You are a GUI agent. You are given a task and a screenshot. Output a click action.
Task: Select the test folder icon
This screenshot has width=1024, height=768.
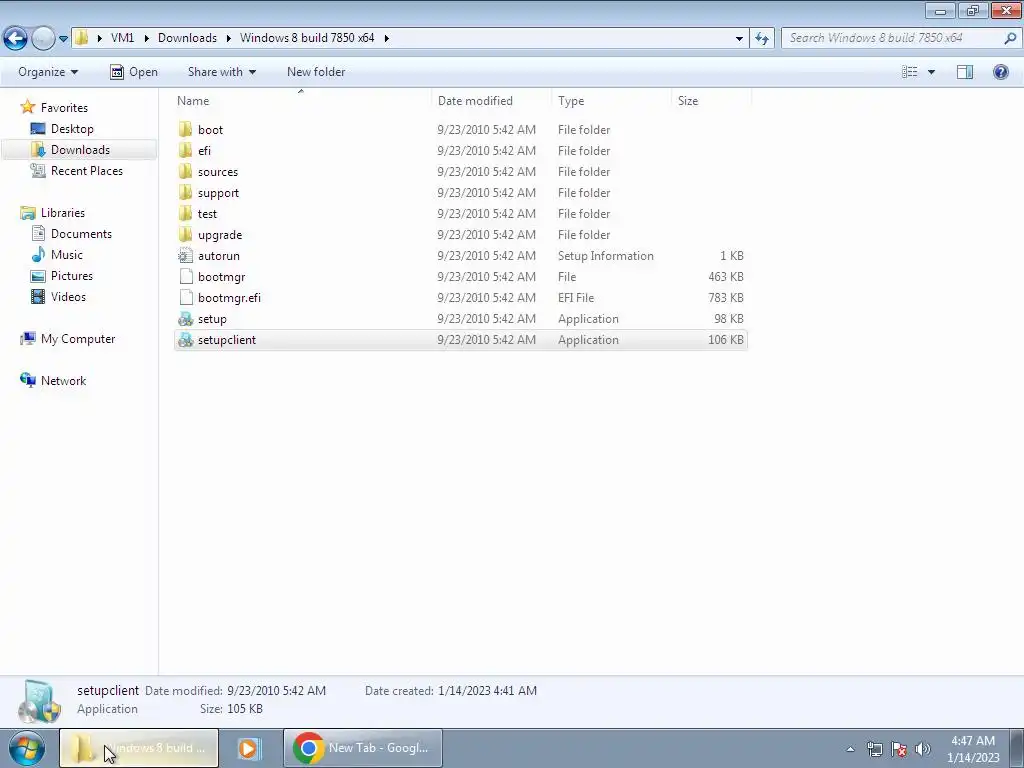(x=185, y=214)
